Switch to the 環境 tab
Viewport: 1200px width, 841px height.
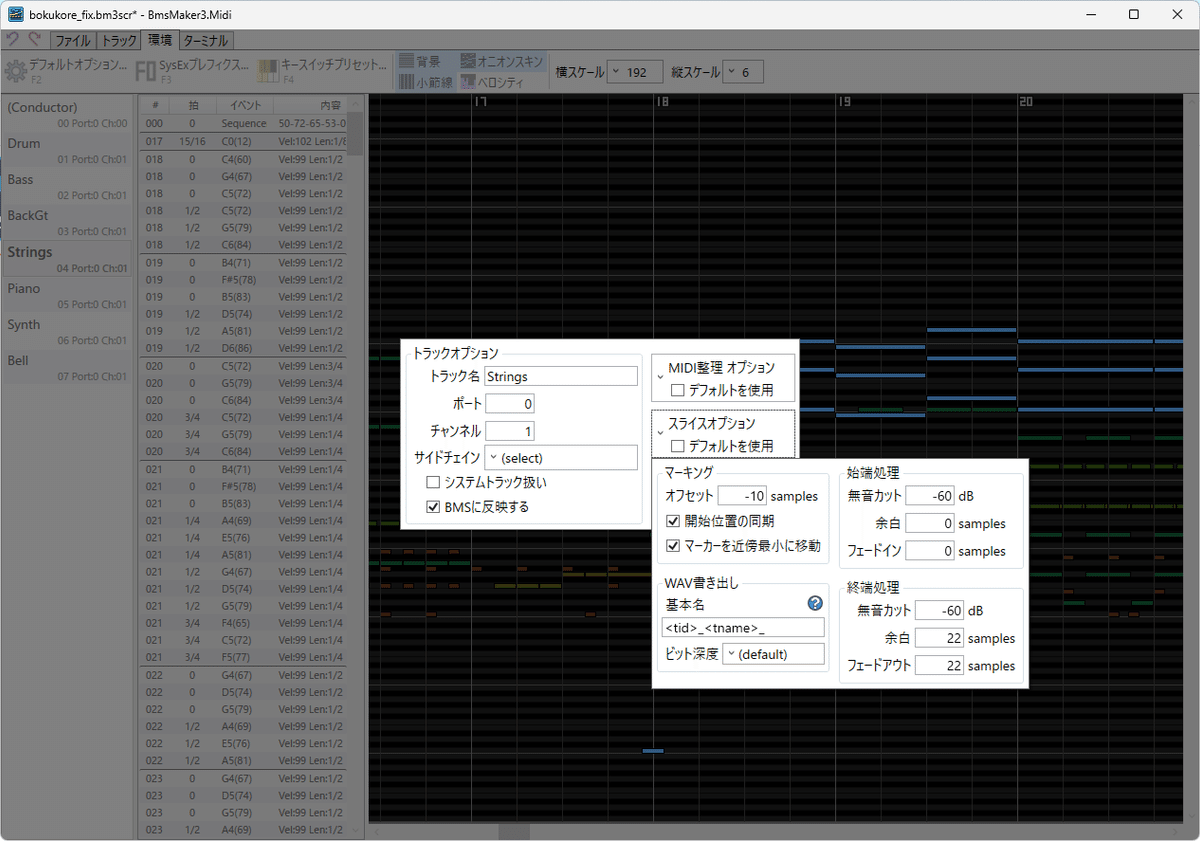pyautogui.click(x=160, y=40)
